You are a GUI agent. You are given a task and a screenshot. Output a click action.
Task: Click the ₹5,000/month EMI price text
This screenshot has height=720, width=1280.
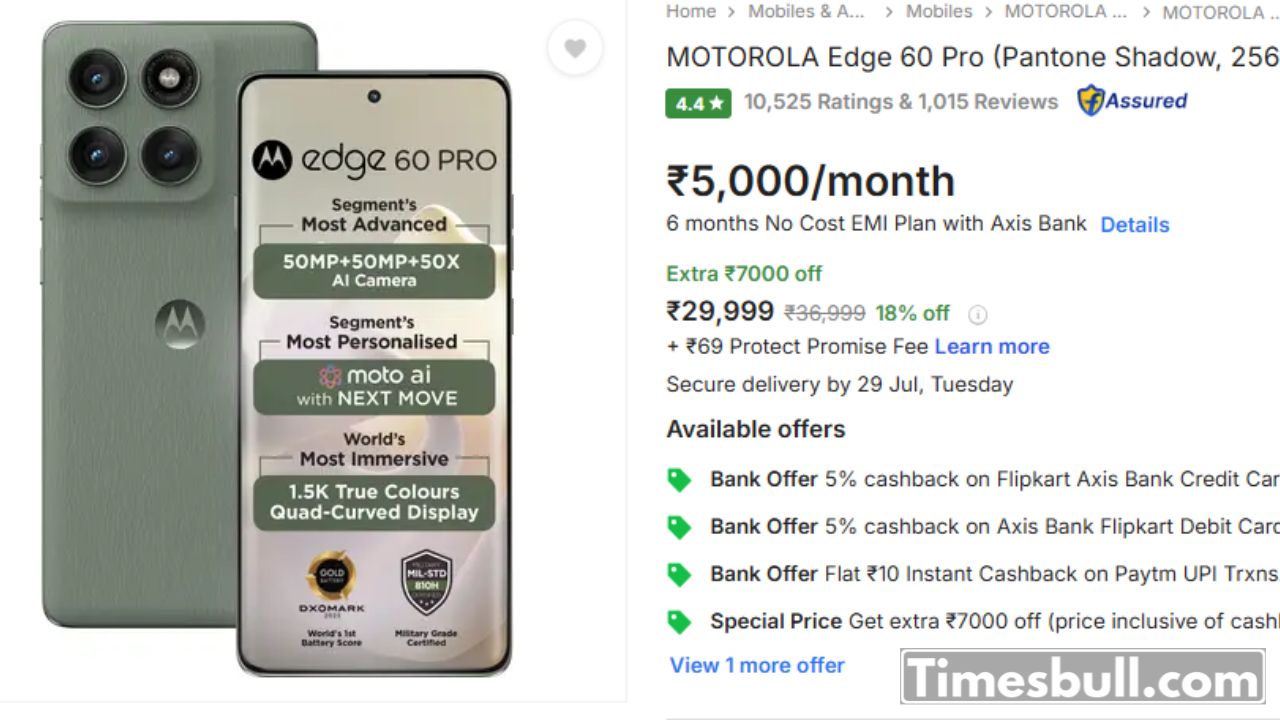click(x=811, y=182)
